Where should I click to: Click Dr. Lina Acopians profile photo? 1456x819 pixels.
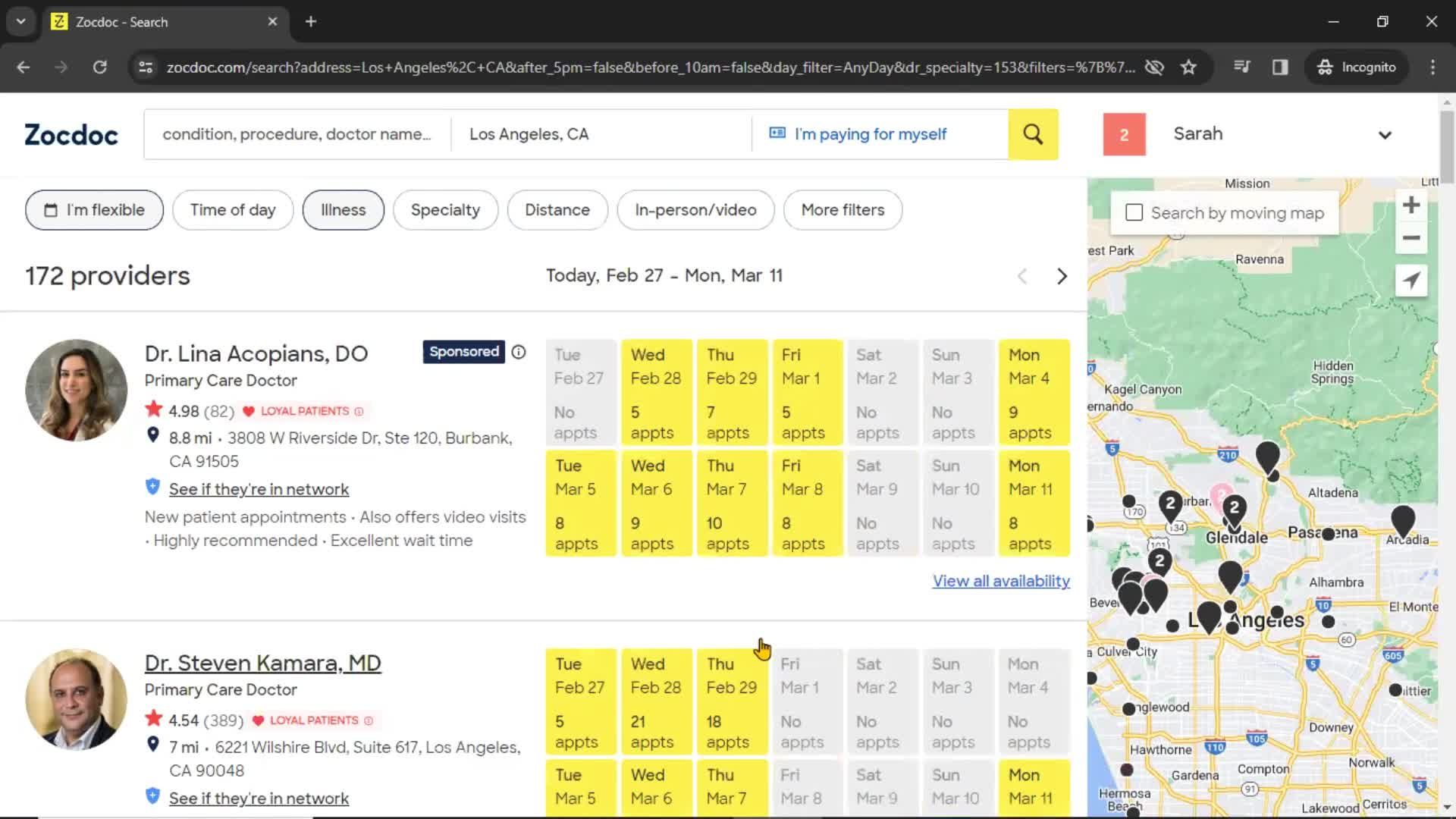(77, 391)
